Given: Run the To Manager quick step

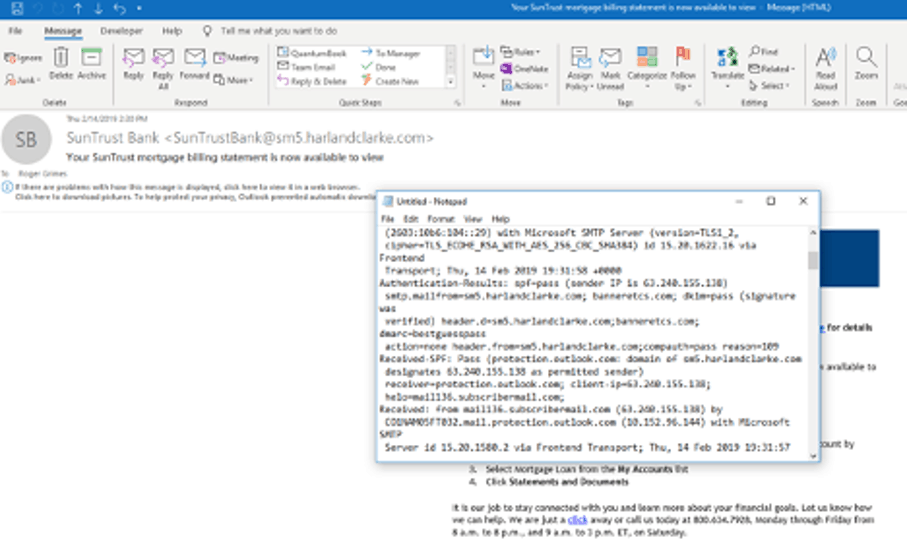Looking at the screenshot, I should pos(391,53).
